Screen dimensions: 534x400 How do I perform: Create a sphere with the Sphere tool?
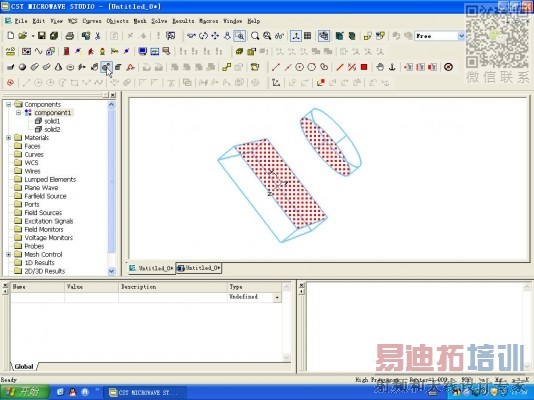tap(22, 67)
